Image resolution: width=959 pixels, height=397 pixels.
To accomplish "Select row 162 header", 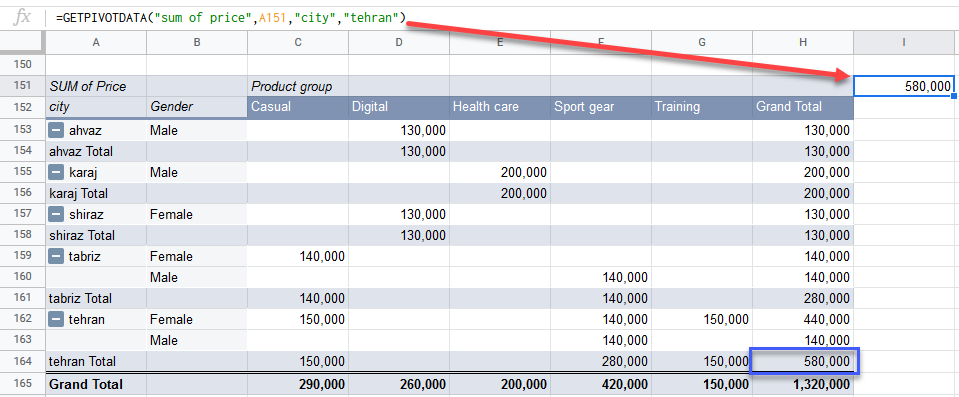I will pos(22,319).
